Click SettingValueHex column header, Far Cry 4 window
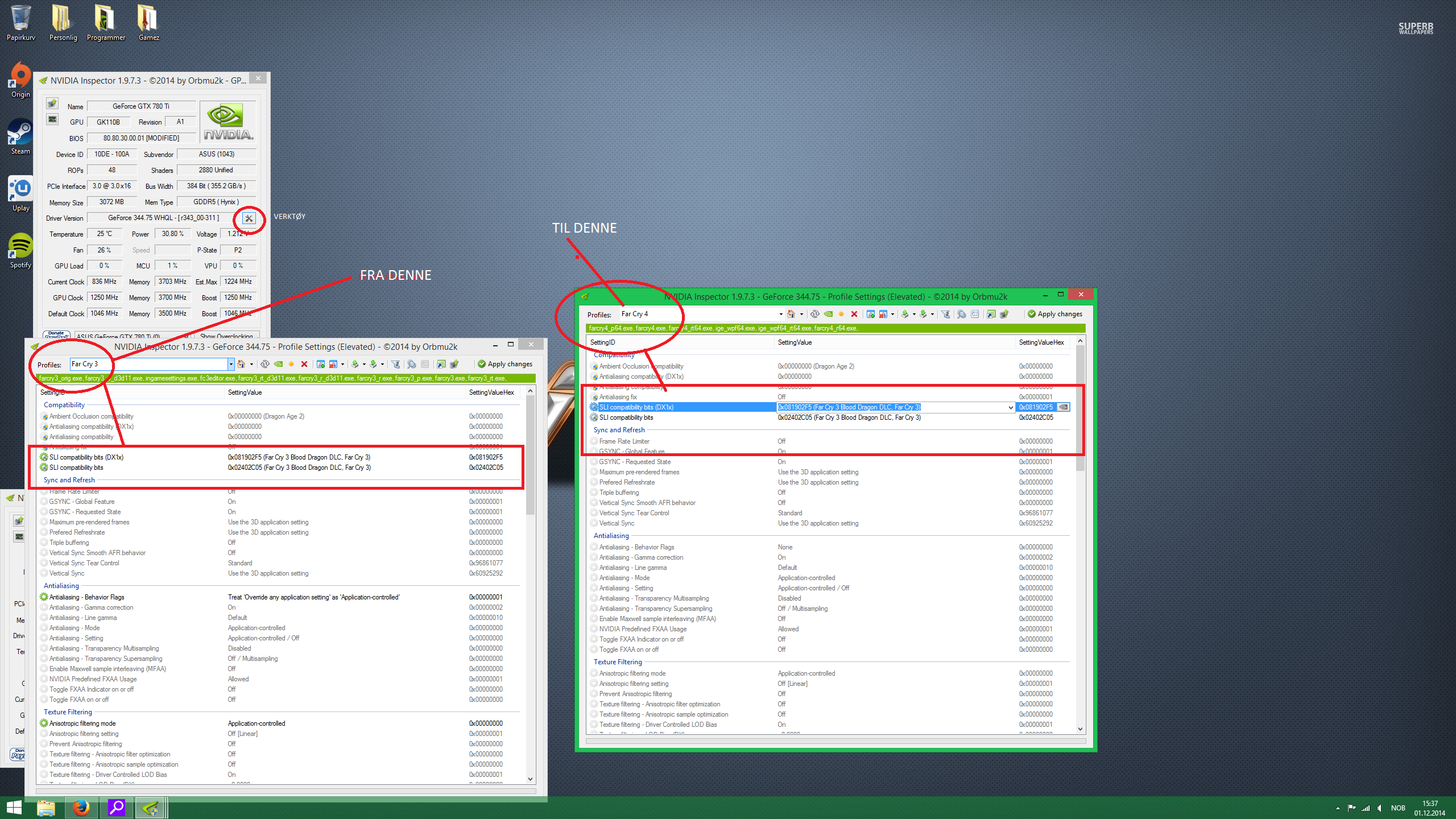This screenshot has width=1456, height=819. (1043, 342)
